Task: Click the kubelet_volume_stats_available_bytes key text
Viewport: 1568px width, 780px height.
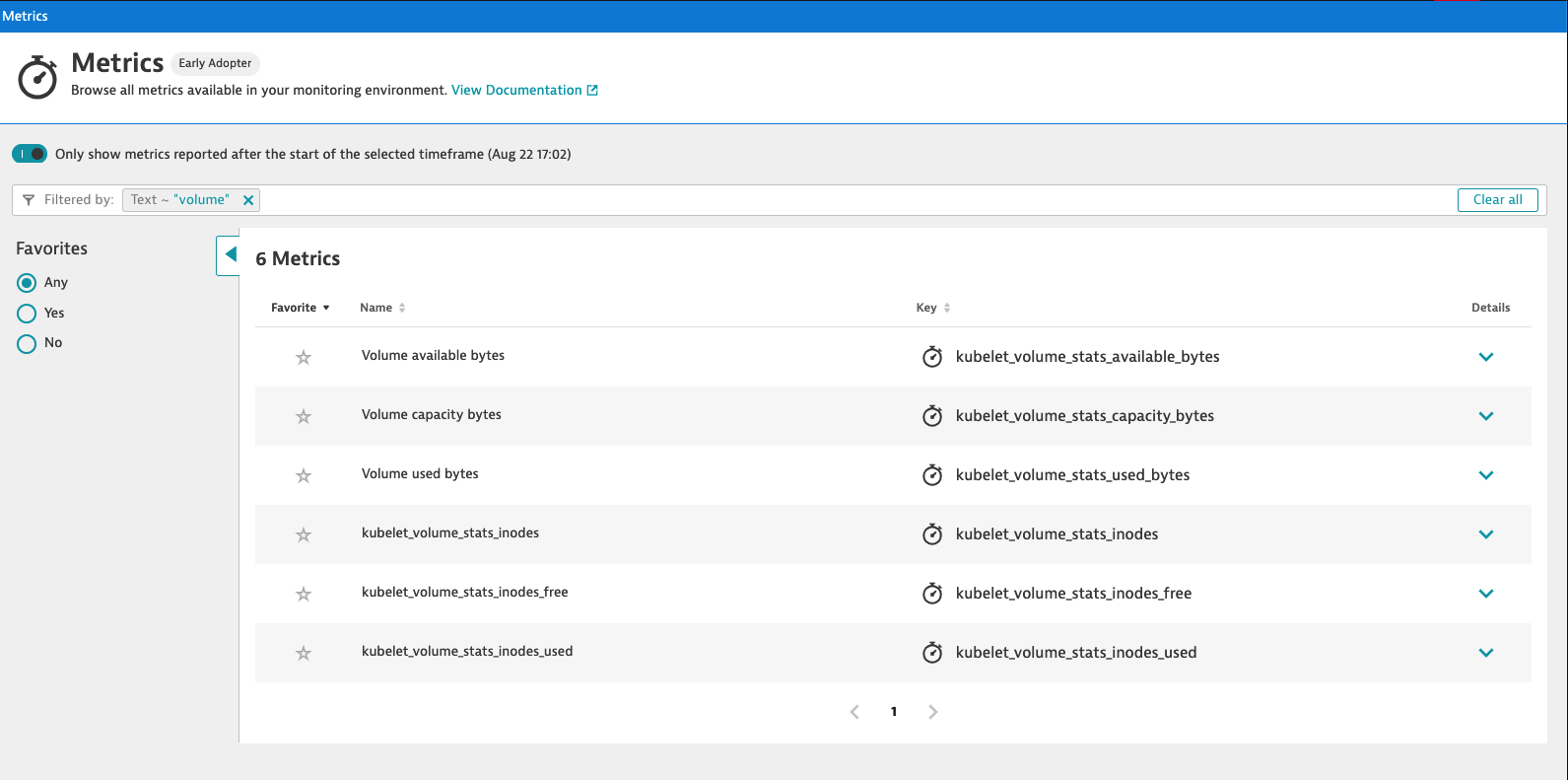Action: 1088,357
